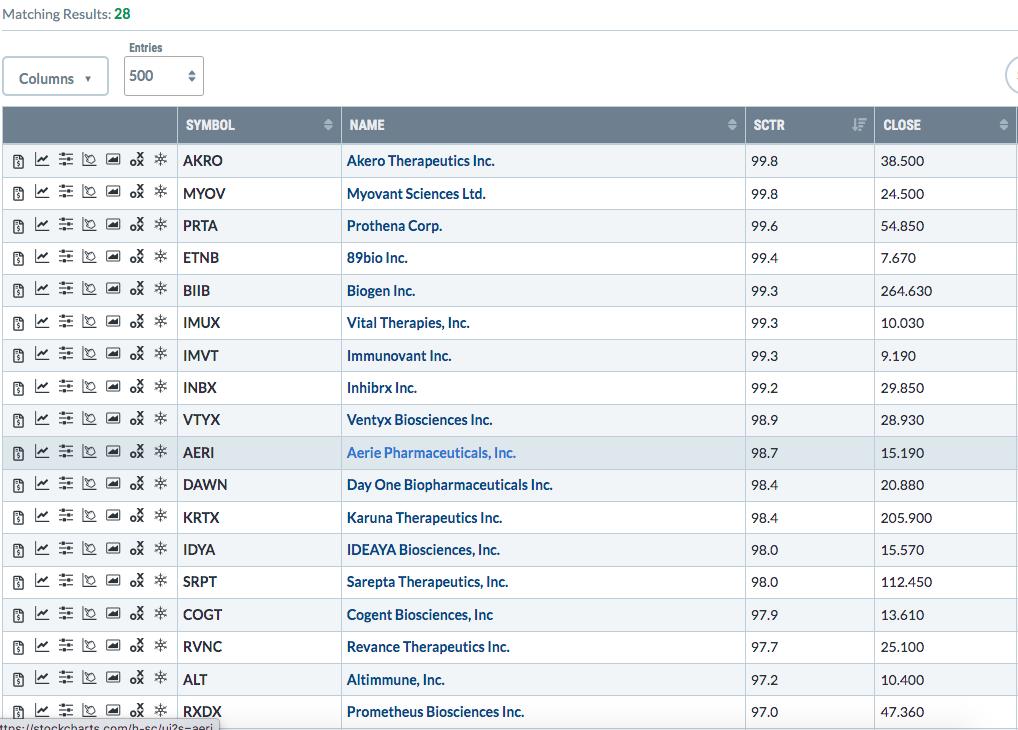Click point-and-figure OX icon for BIIB
This screenshot has width=1018, height=730.
point(137,290)
